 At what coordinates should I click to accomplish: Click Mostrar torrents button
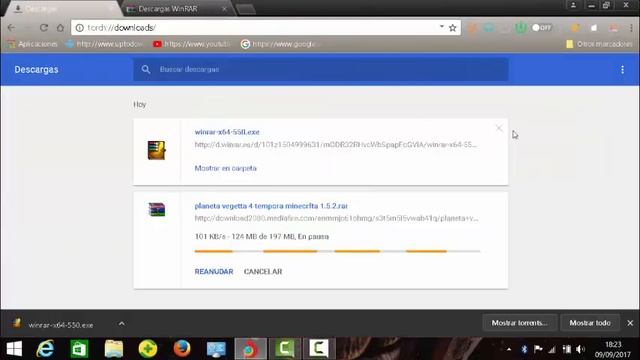[x=520, y=323]
